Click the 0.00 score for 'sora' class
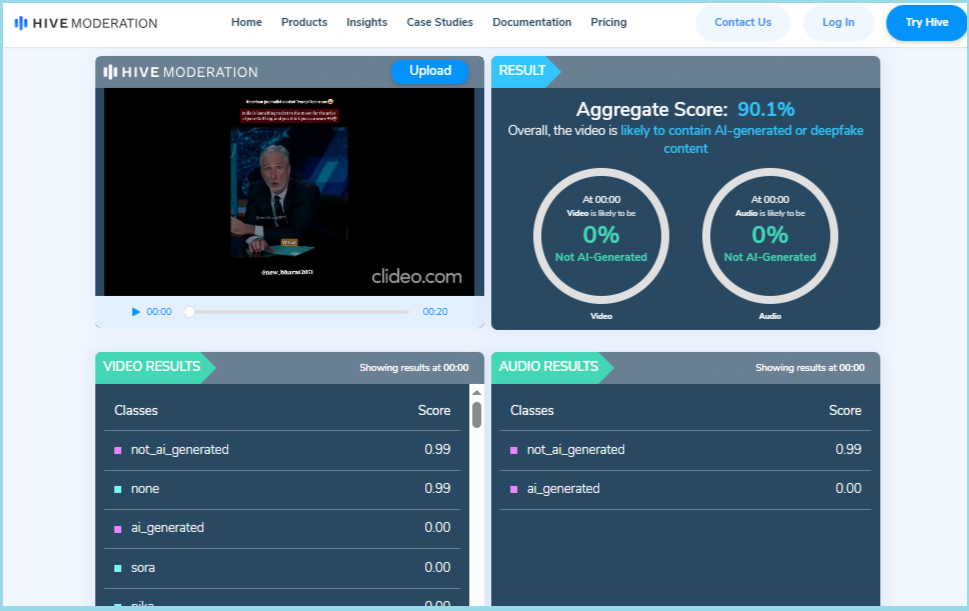This screenshot has height=611, width=969. (438, 568)
